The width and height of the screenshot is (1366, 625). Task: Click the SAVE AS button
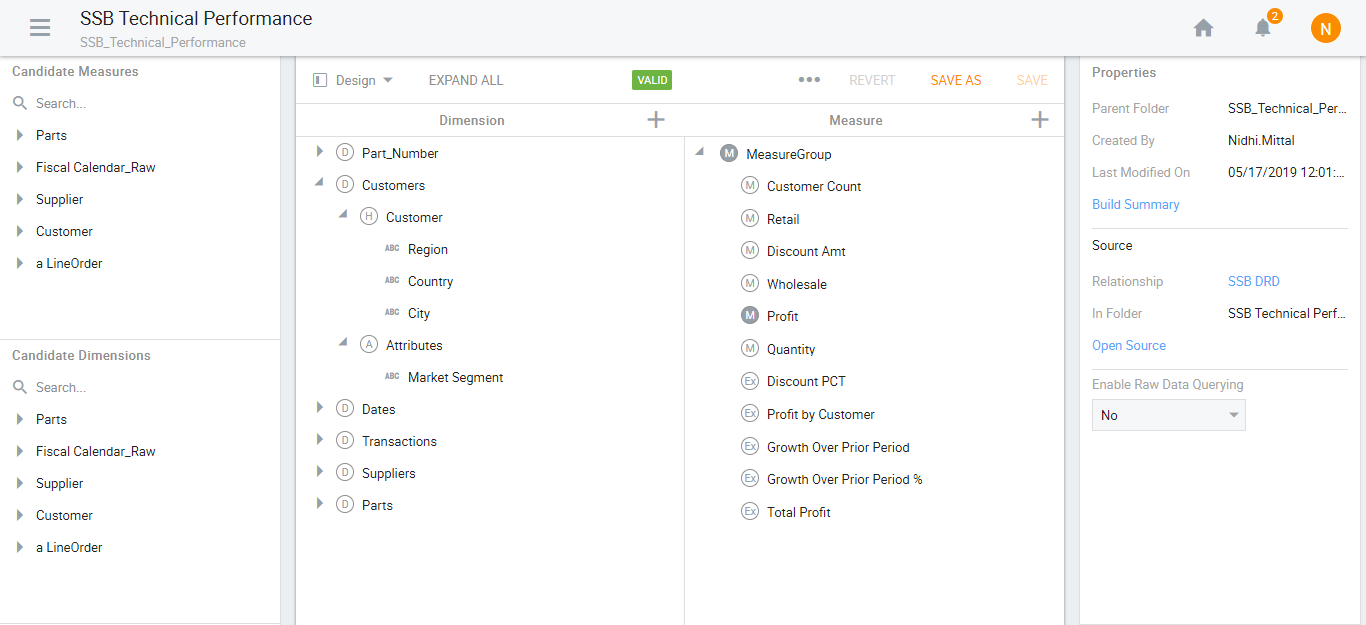point(955,80)
